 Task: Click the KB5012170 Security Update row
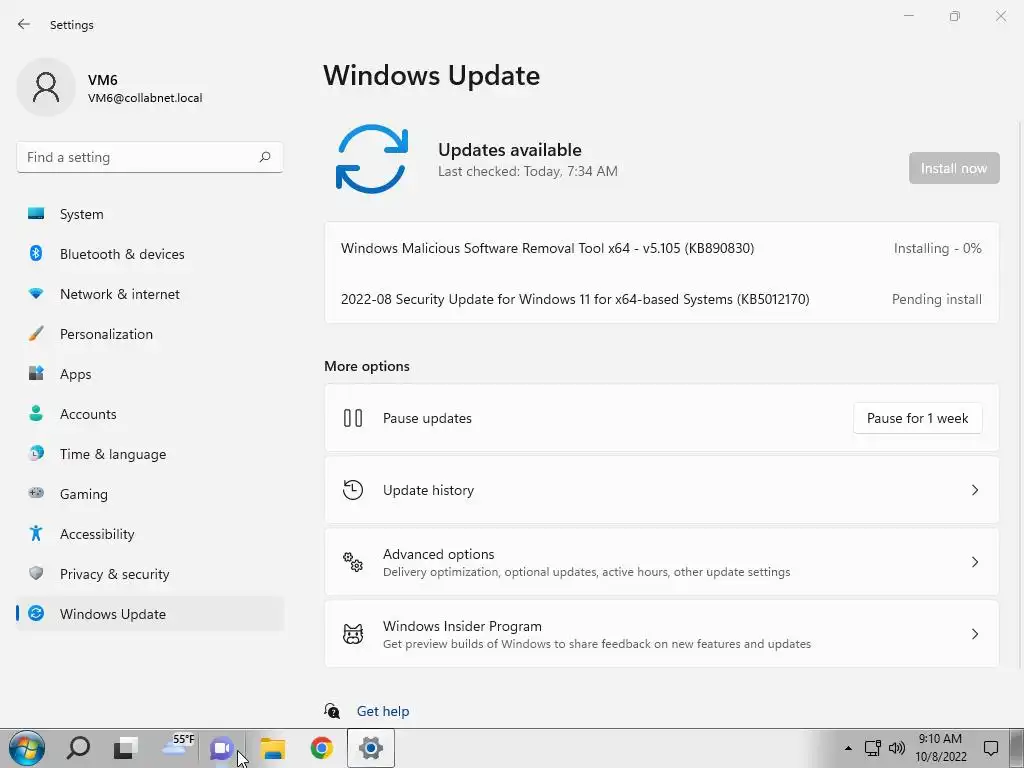coord(662,299)
